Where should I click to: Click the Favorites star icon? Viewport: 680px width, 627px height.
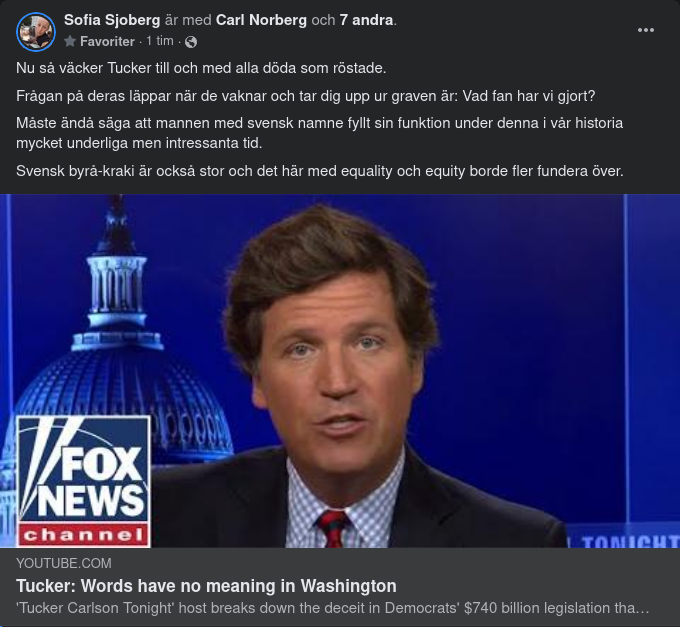pyautogui.click(x=70, y=42)
